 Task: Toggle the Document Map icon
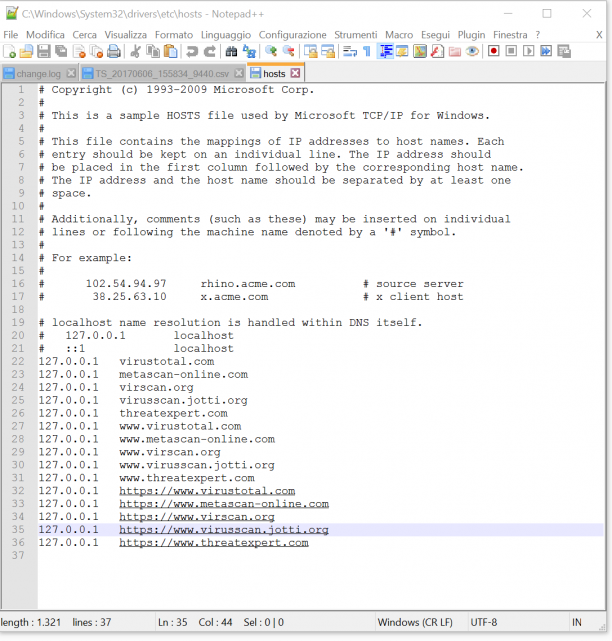[x=420, y=52]
